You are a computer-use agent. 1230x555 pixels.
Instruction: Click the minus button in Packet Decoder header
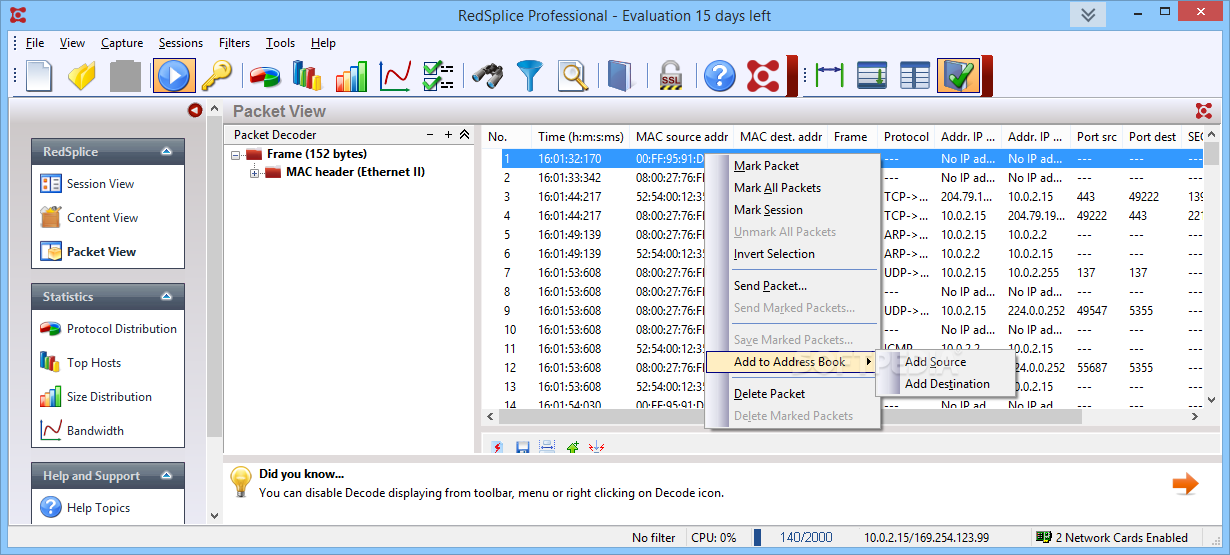click(x=430, y=134)
